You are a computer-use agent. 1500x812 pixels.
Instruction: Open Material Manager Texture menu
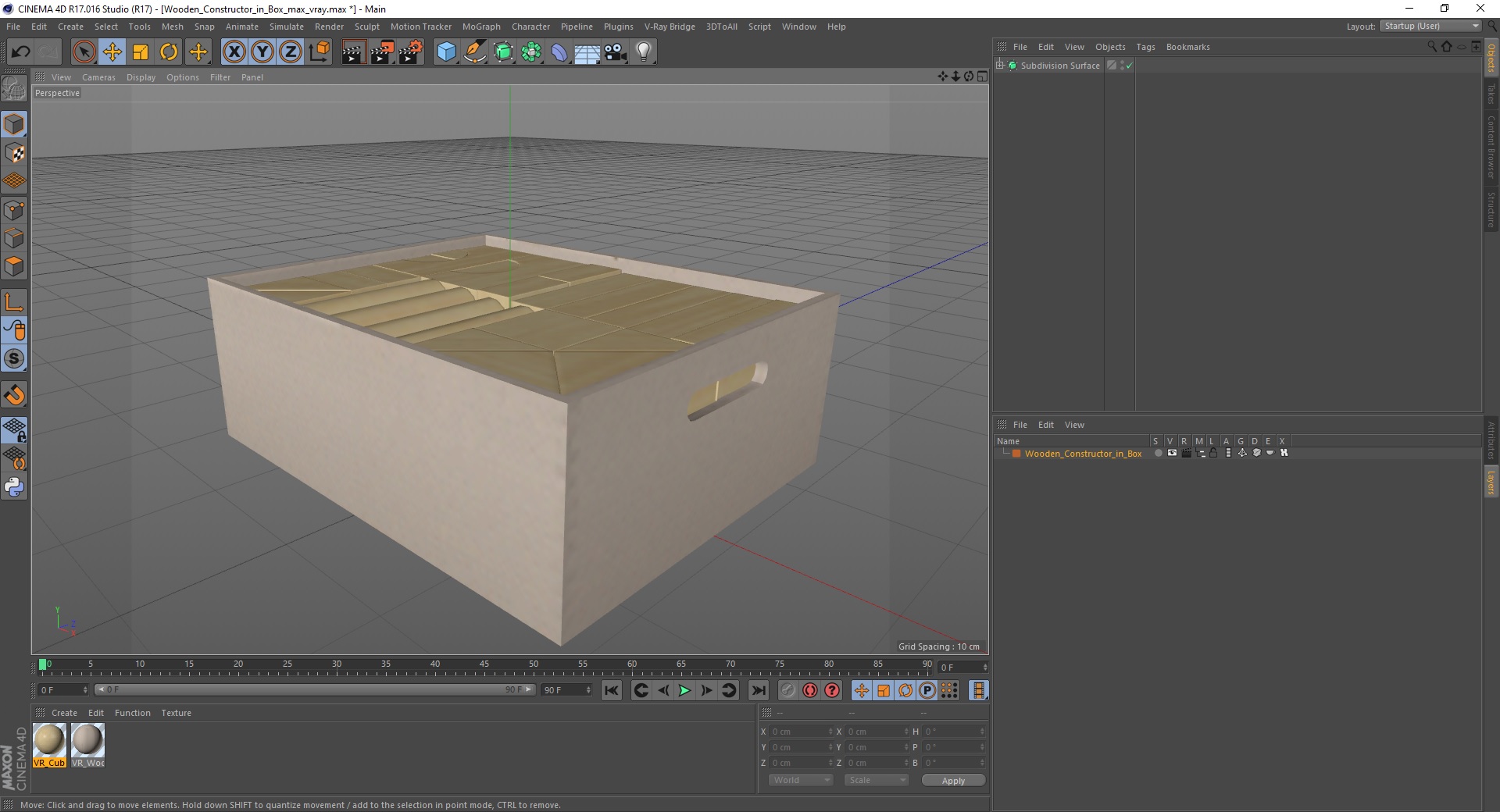(x=176, y=713)
